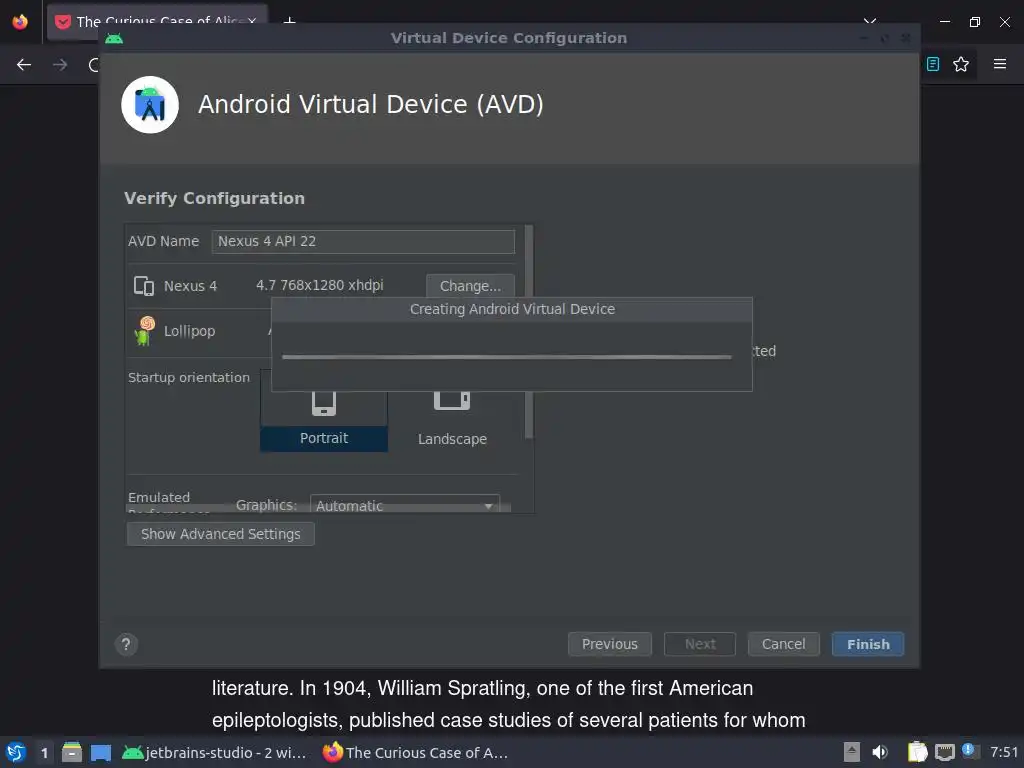Toggle Firefox reader view icon

(x=933, y=64)
